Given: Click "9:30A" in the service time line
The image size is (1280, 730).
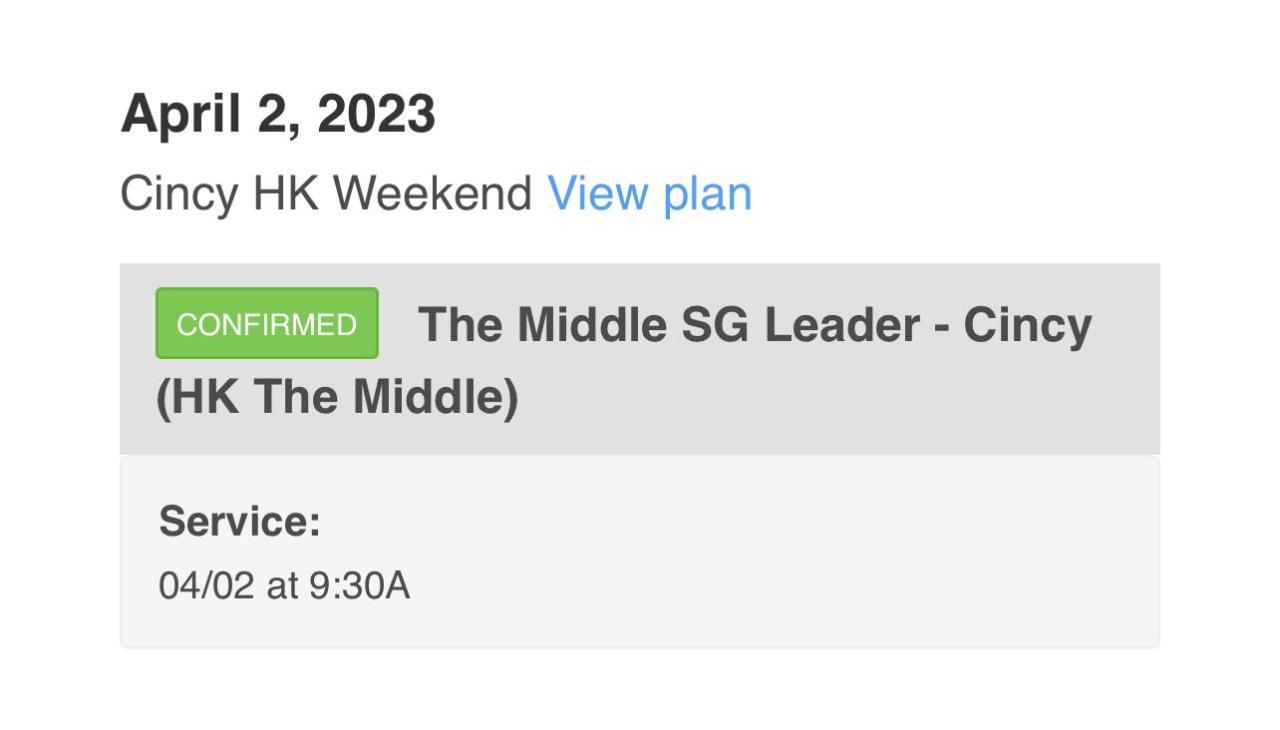Looking at the screenshot, I should (359, 586).
